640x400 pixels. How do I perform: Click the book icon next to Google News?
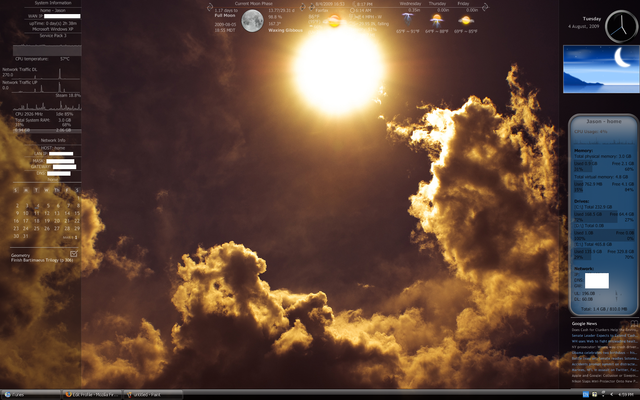(x=633, y=323)
